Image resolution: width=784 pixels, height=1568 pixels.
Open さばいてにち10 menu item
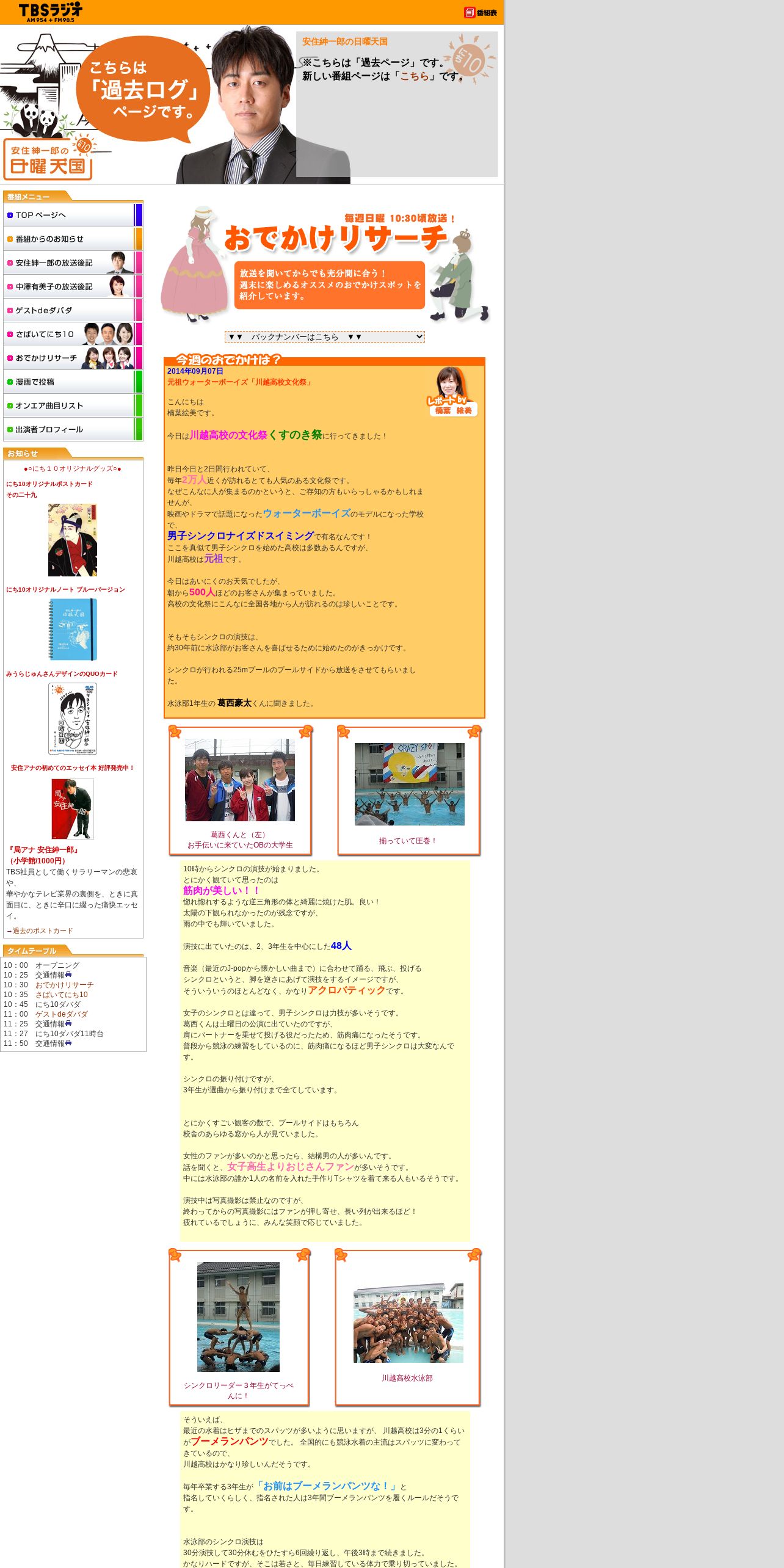click(x=73, y=334)
